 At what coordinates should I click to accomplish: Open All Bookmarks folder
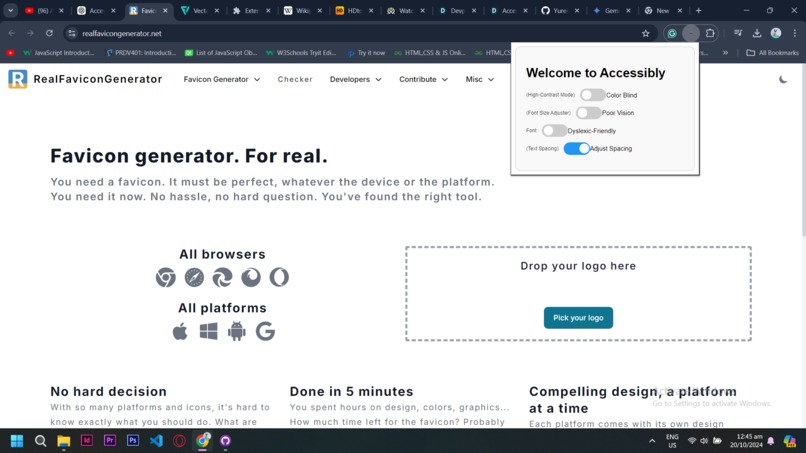point(772,52)
